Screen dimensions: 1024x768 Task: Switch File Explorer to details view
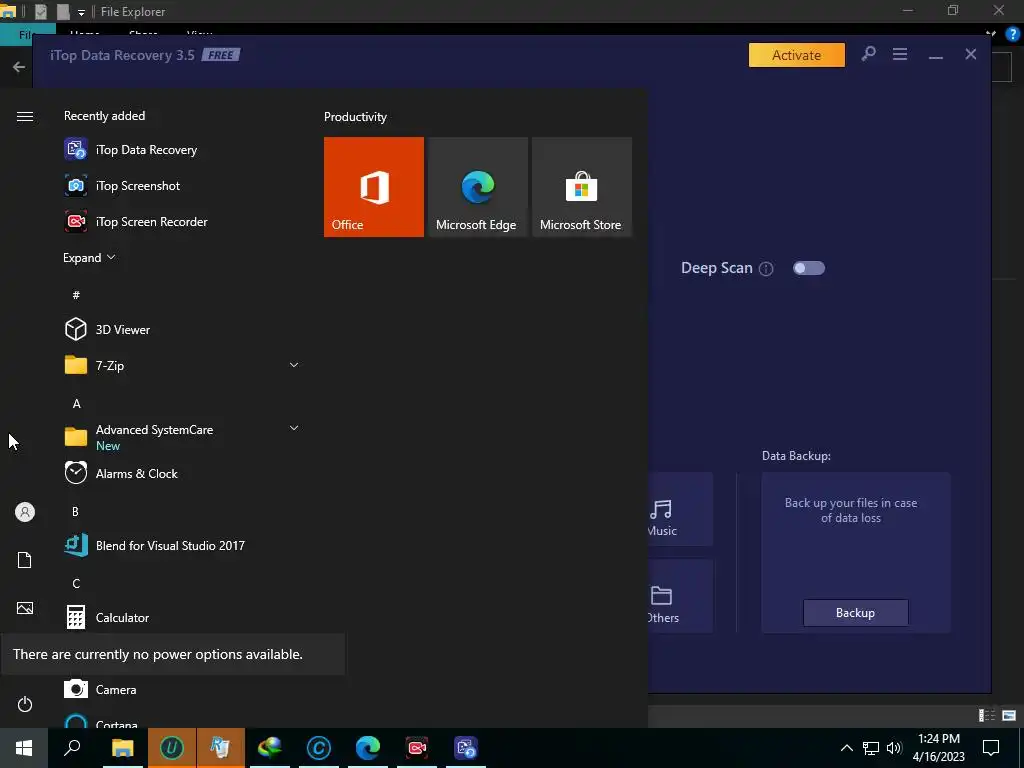(x=987, y=716)
